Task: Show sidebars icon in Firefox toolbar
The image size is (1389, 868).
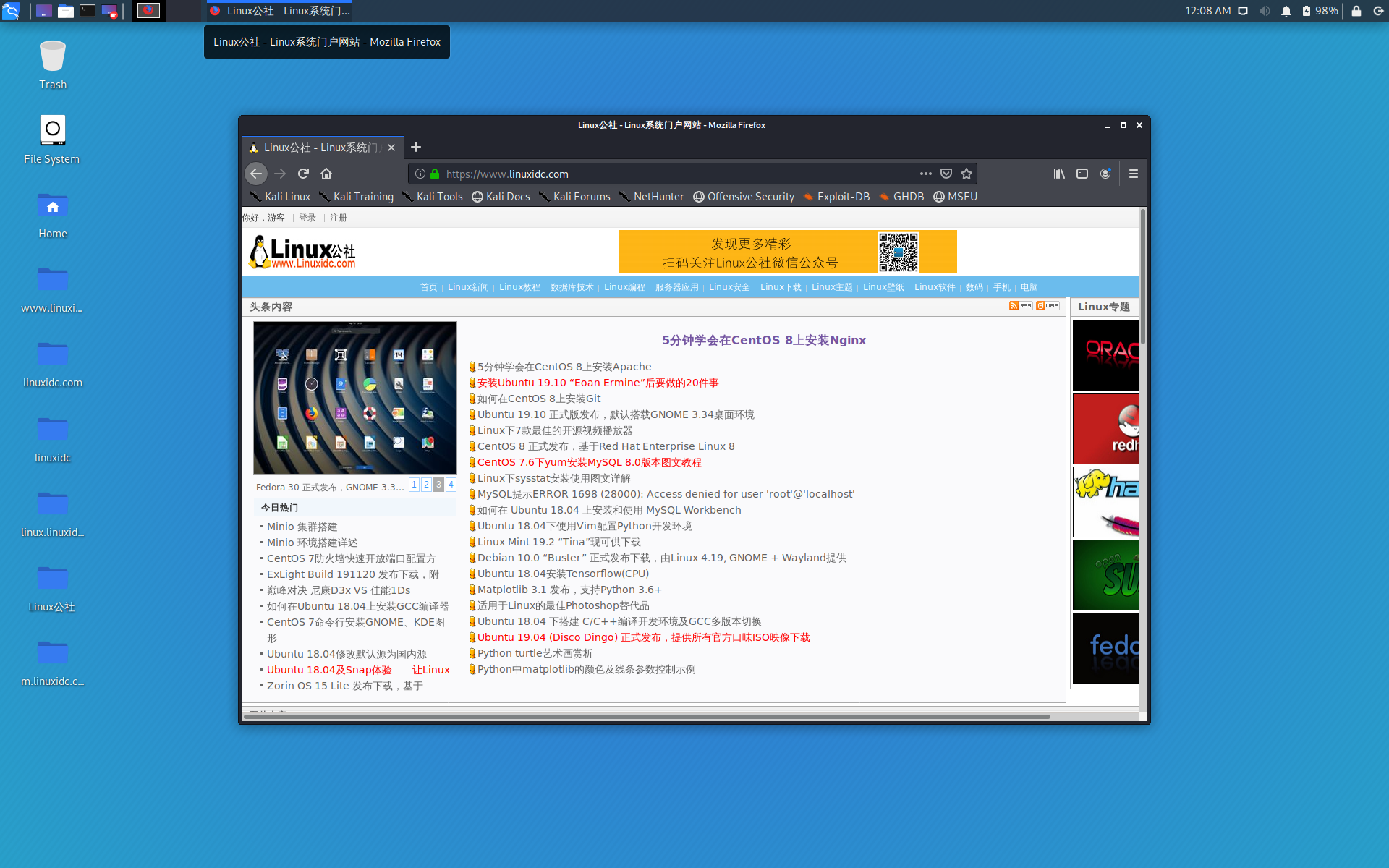Action: click(1082, 174)
